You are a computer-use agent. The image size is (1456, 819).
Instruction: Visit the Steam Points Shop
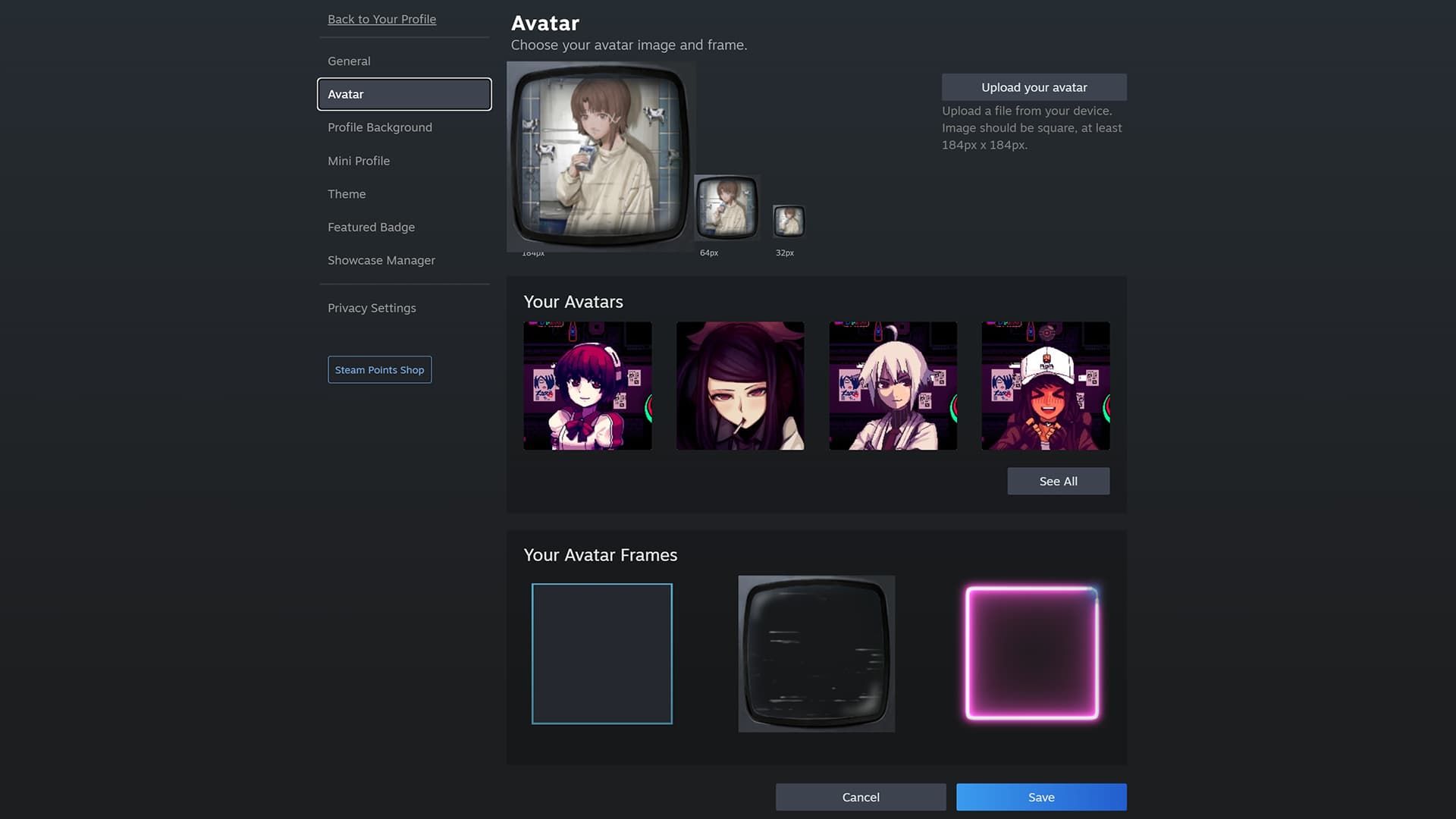pos(379,369)
